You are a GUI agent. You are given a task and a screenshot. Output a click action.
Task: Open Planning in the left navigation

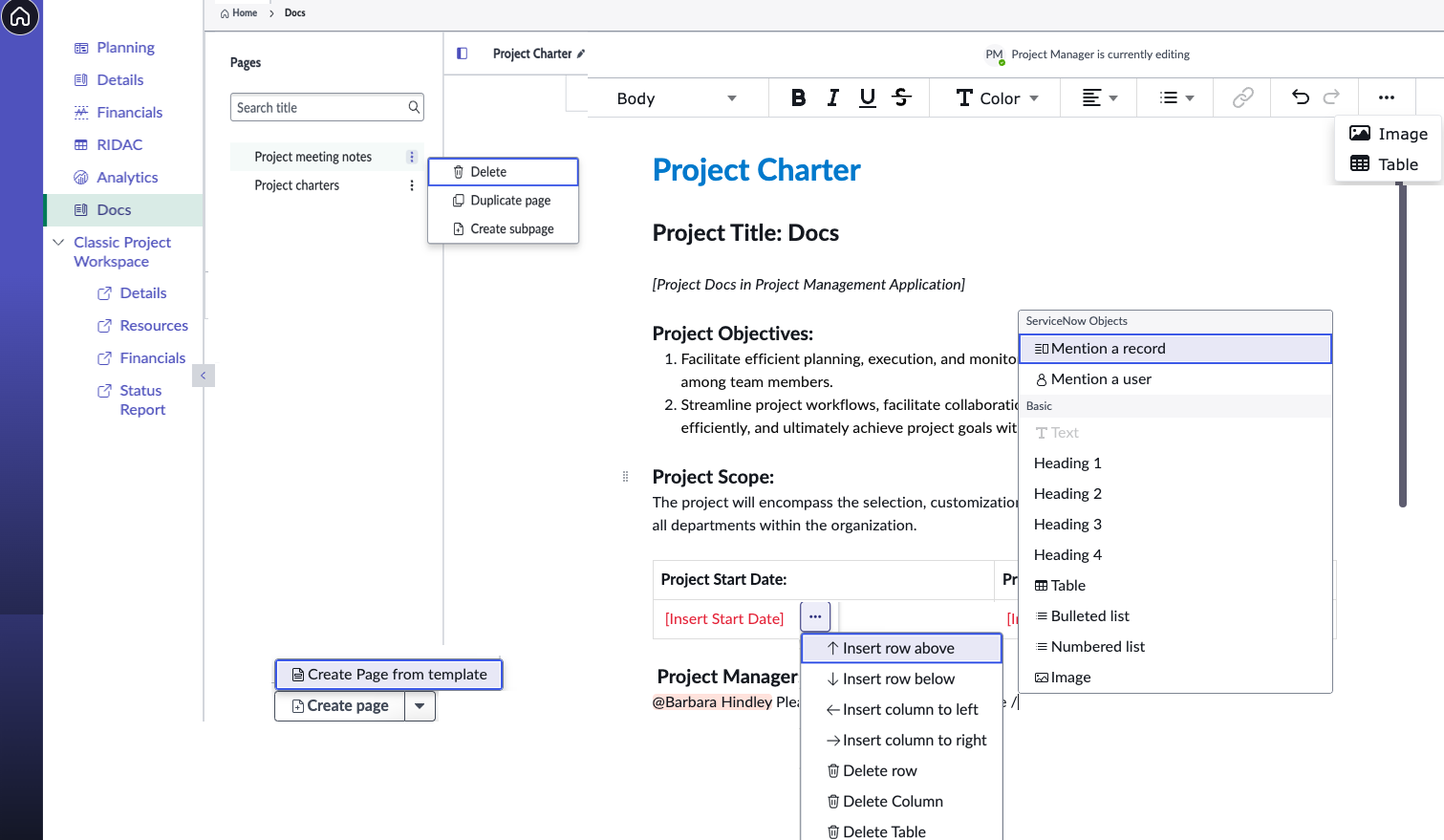pos(115,48)
